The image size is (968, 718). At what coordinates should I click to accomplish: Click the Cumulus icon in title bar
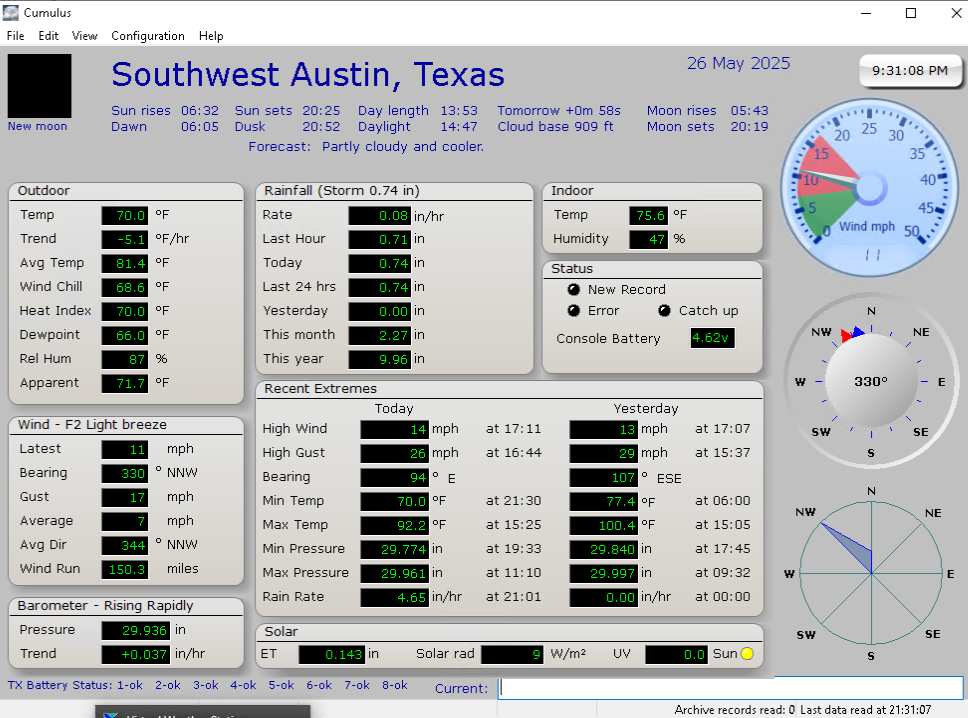(11, 13)
